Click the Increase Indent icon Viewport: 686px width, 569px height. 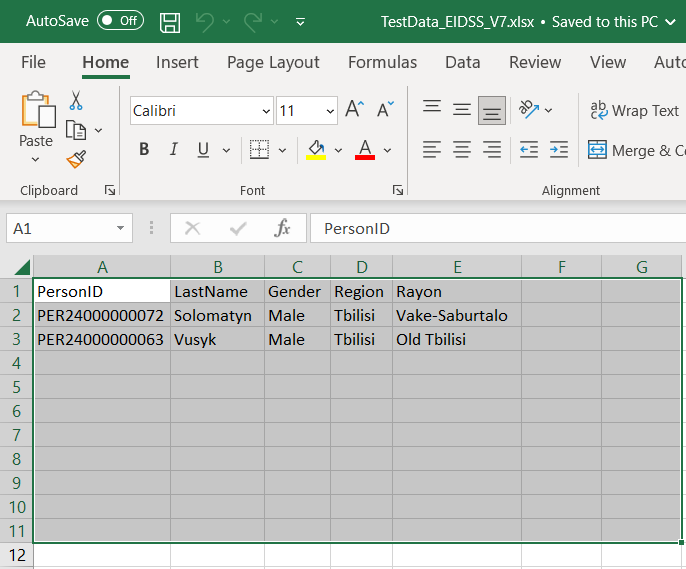click(559, 150)
